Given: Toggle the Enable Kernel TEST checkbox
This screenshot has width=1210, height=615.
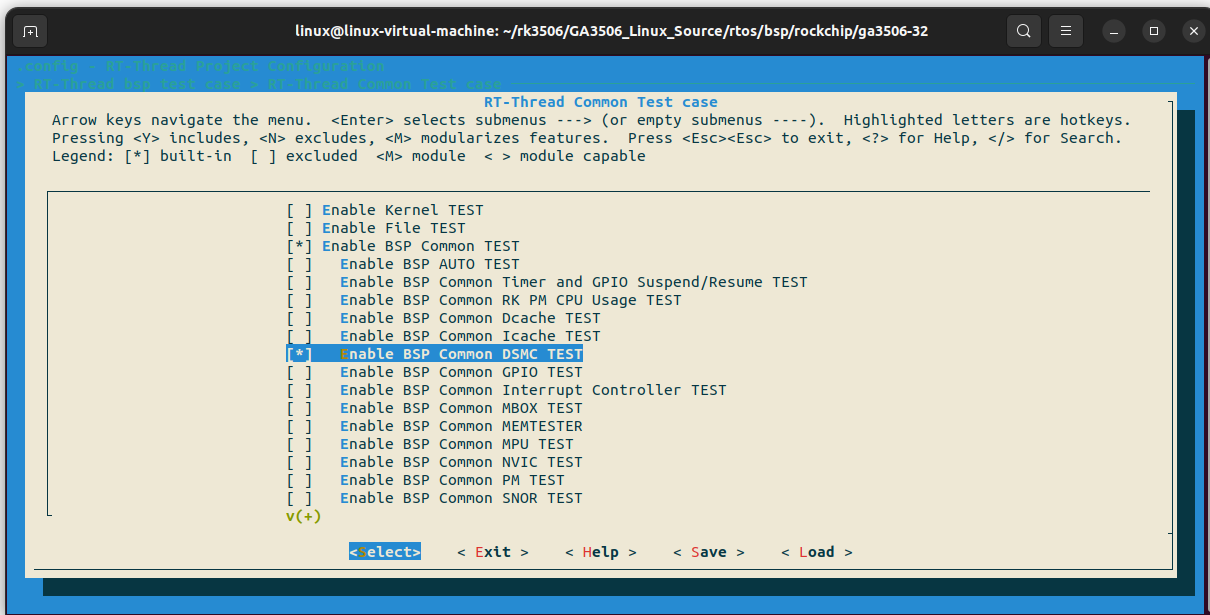Looking at the screenshot, I should pos(299,210).
